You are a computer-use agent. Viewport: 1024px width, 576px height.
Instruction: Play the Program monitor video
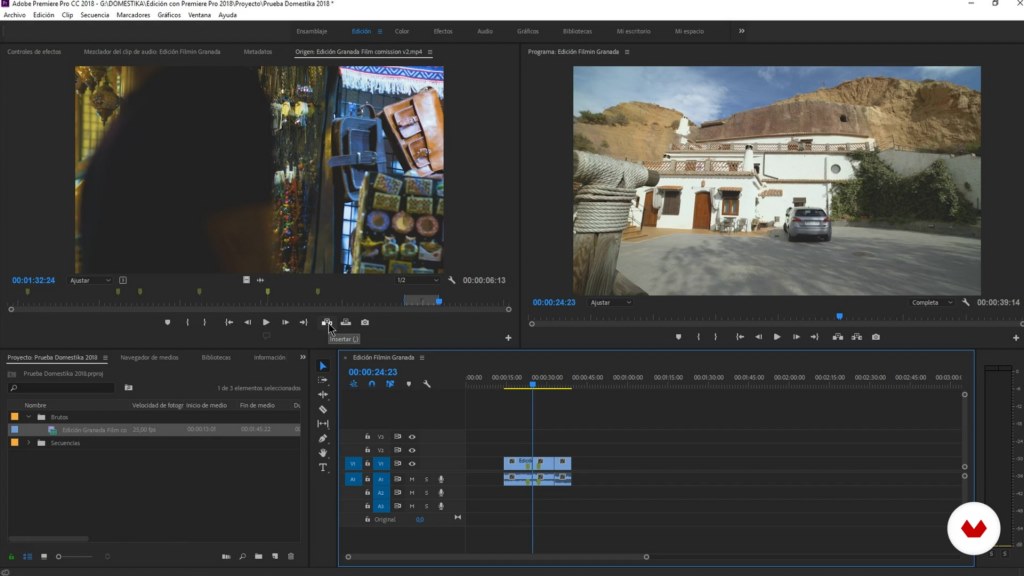(777, 337)
